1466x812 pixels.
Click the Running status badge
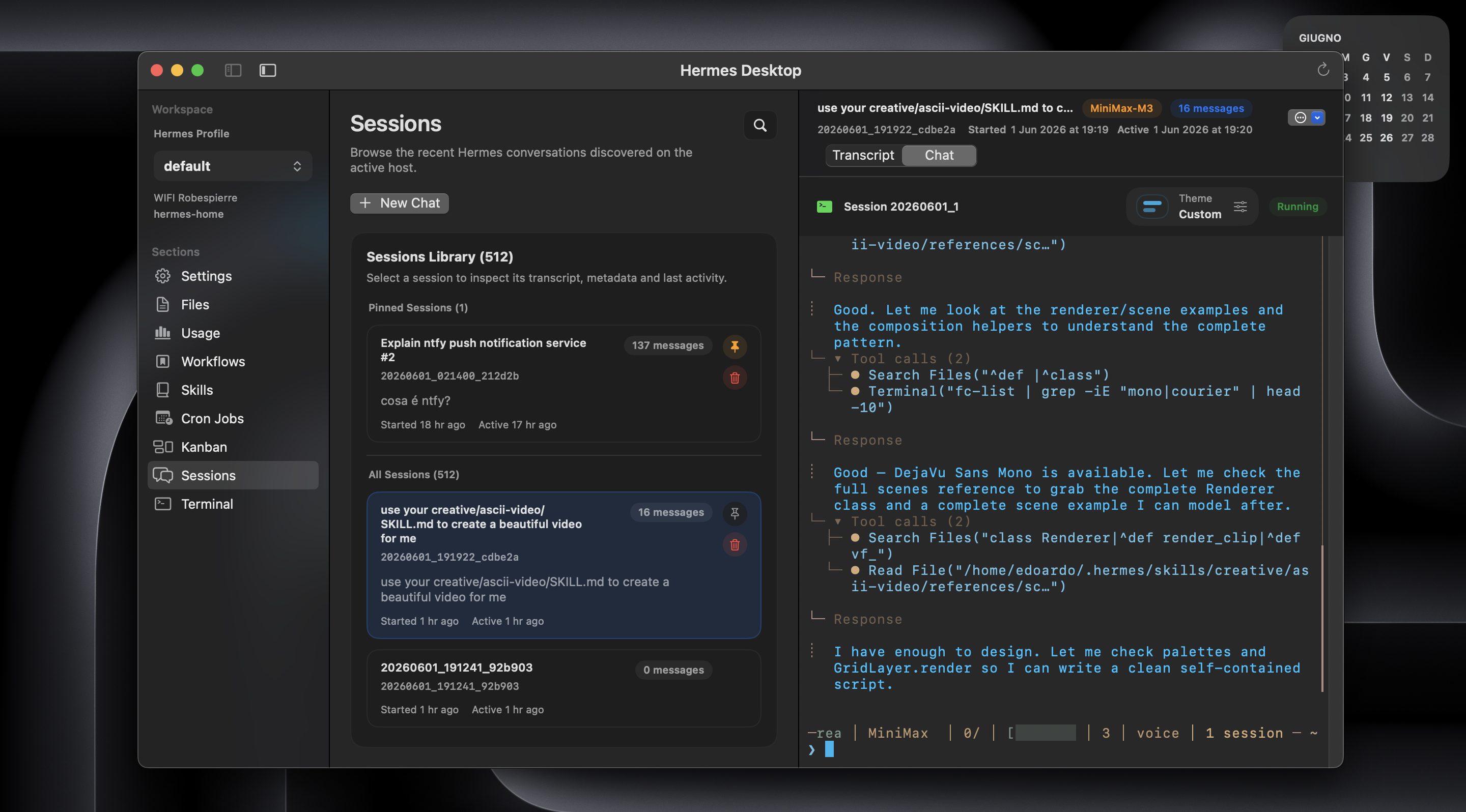coord(1298,207)
